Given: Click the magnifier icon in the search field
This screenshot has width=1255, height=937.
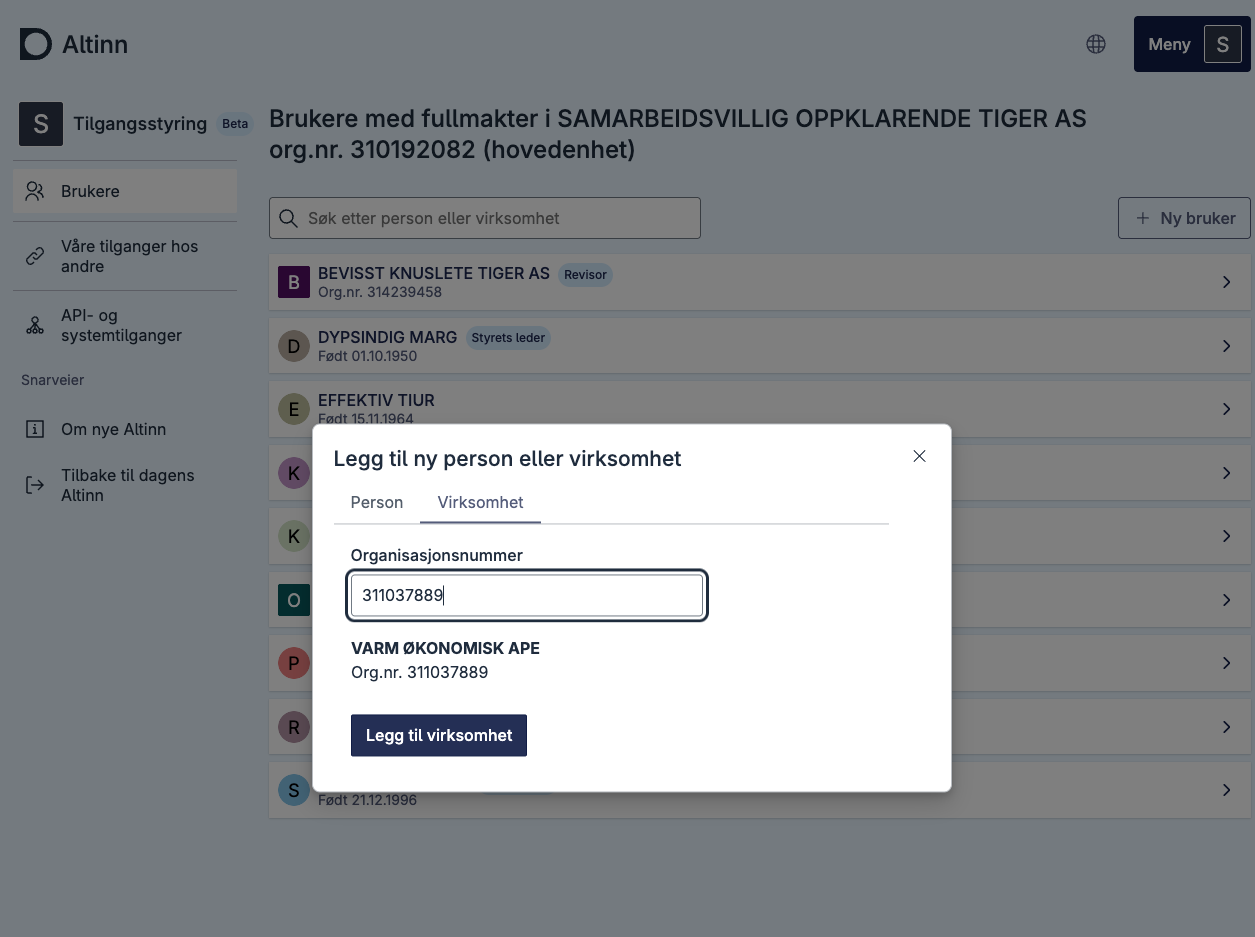Looking at the screenshot, I should 288,218.
